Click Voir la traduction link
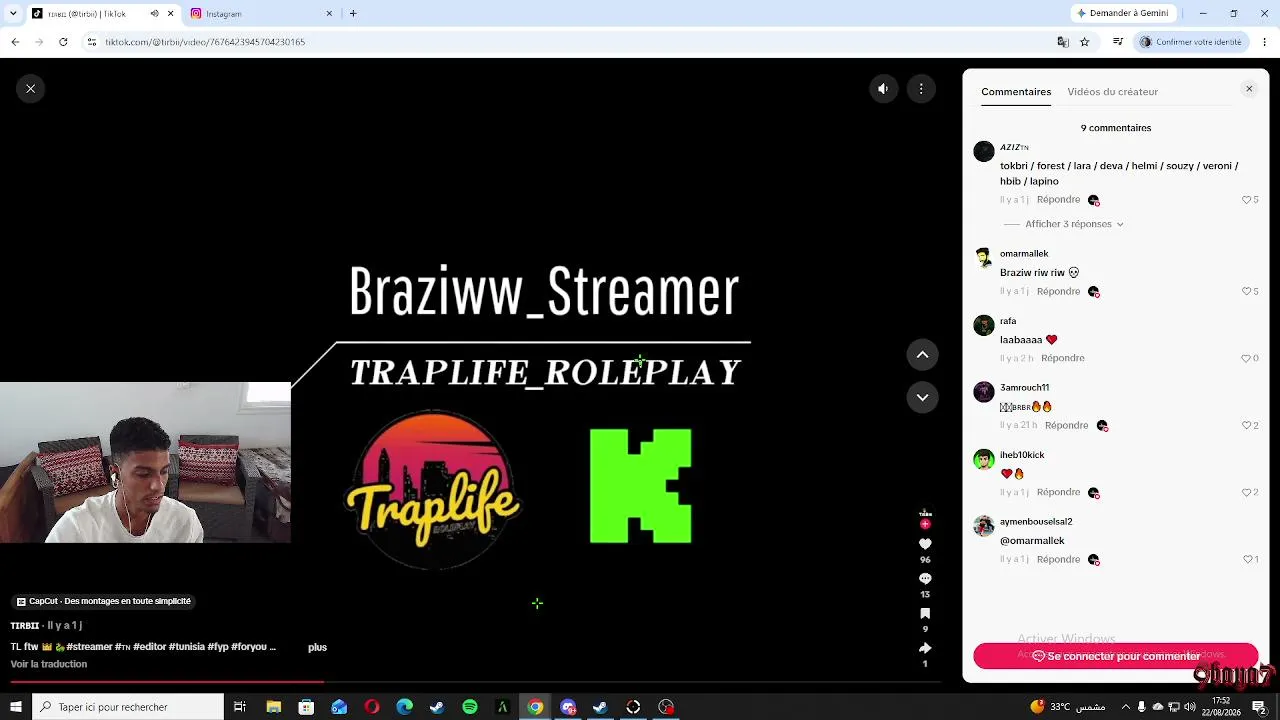The image size is (1280, 720). 49,664
